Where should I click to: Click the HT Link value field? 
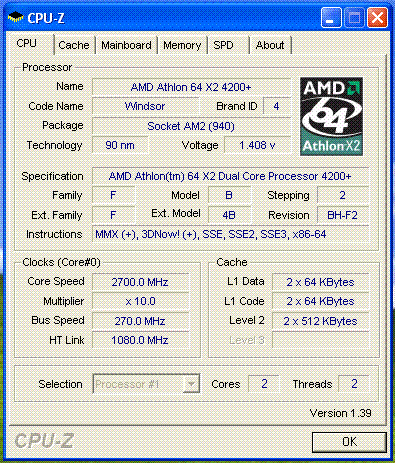pyautogui.click(x=140, y=340)
